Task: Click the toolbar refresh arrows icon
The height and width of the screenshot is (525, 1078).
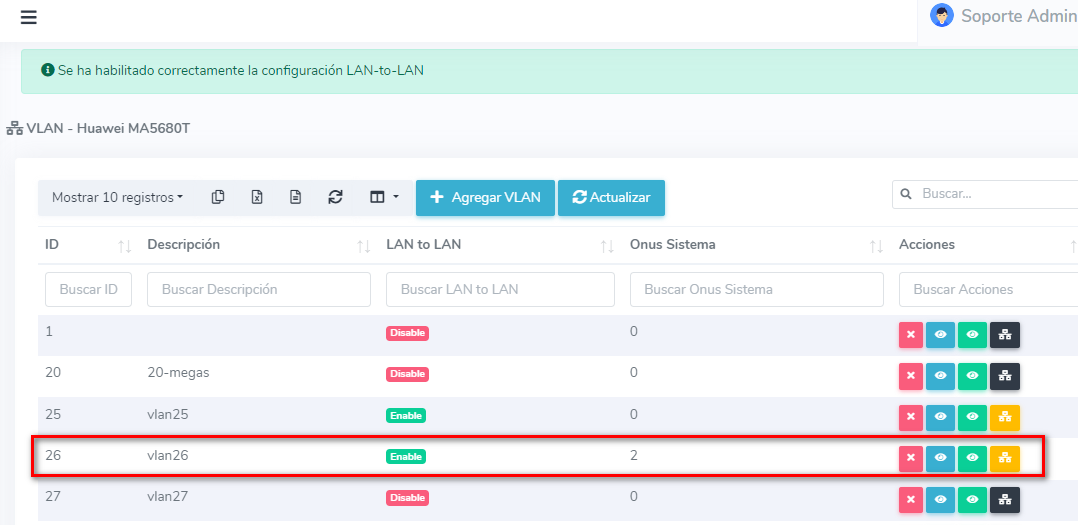Action: click(x=335, y=198)
